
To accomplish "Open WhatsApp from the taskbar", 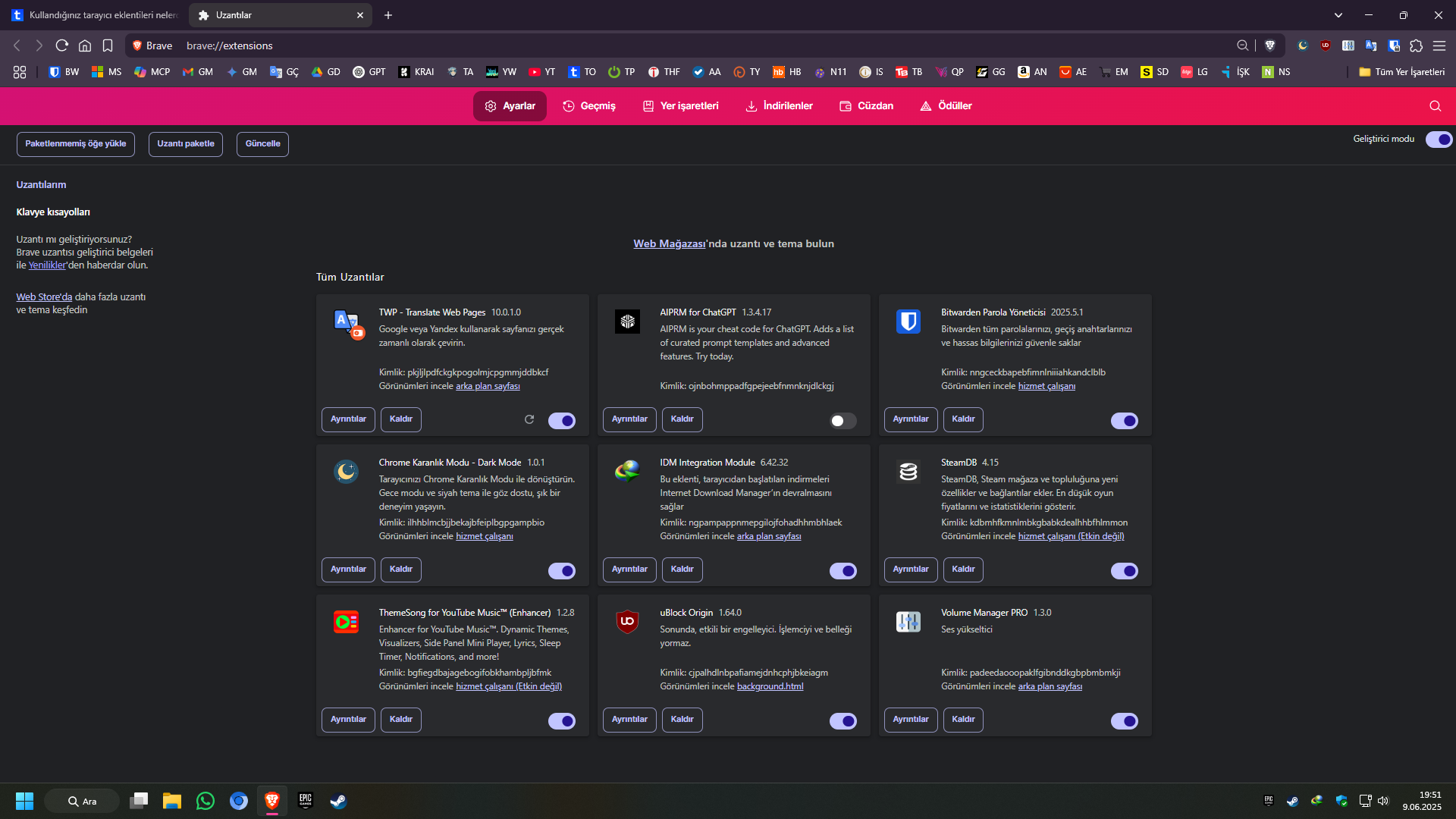I will pyautogui.click(x=206, y=801).
